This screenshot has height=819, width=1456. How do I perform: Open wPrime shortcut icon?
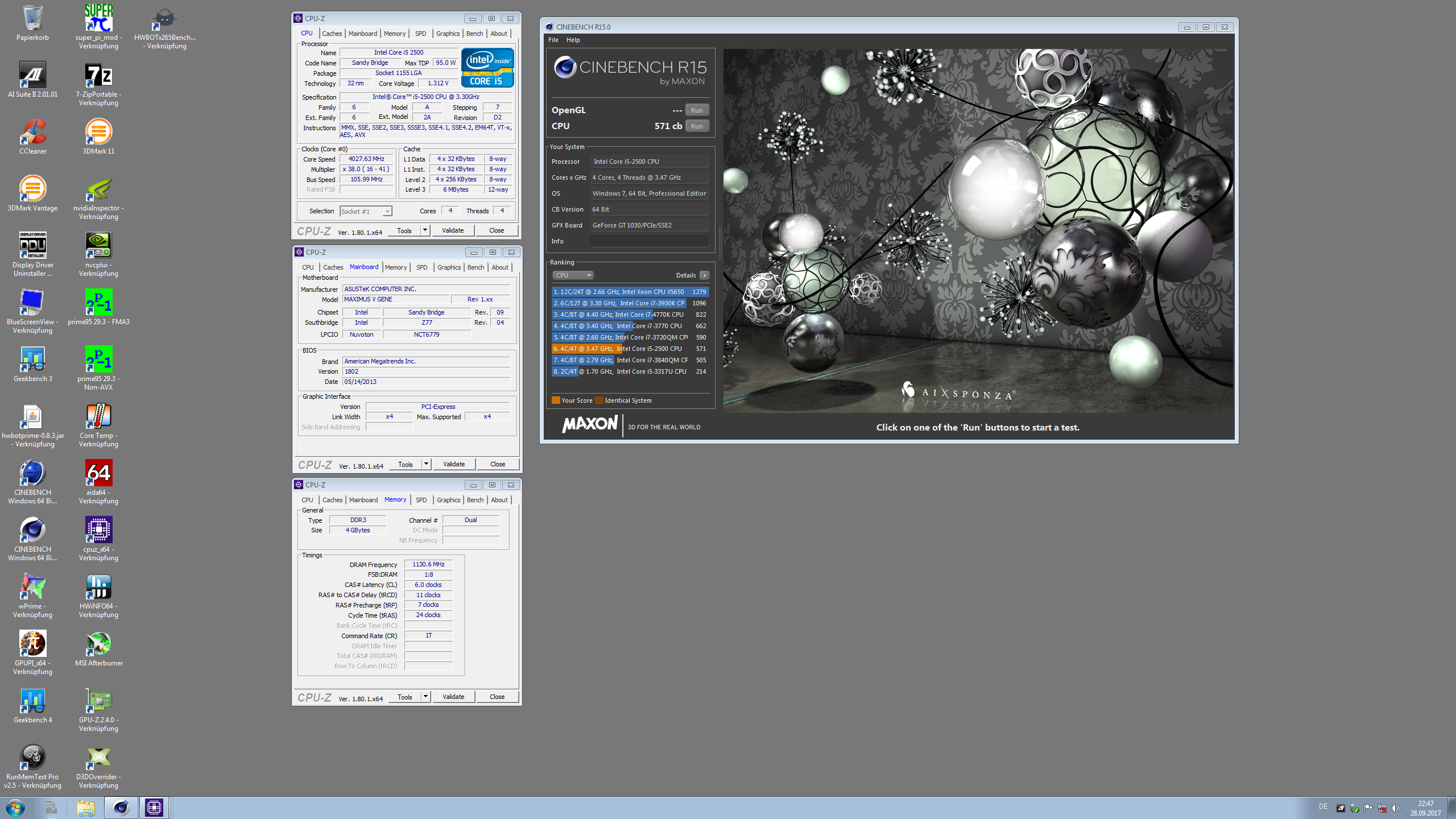point(32,595)
